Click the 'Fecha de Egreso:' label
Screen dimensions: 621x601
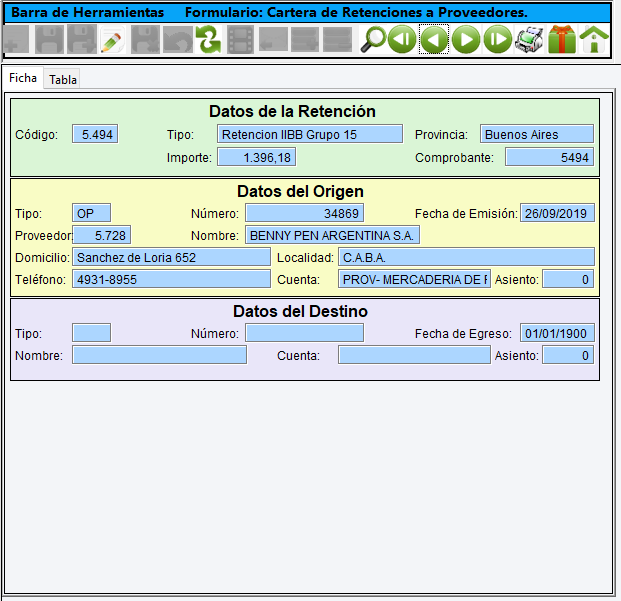[463, 334]
